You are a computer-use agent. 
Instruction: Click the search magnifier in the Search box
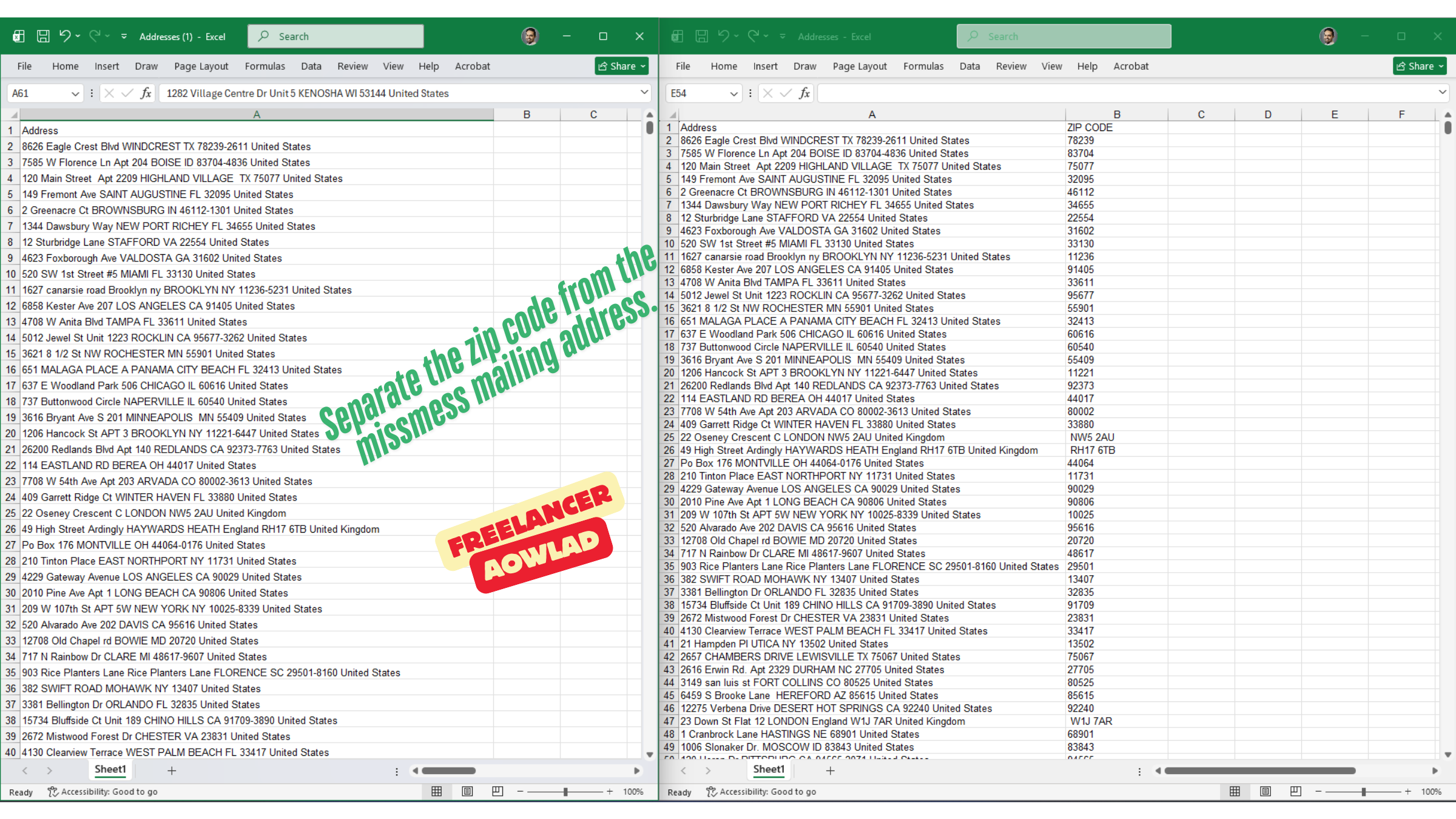click(x=263, y=36)
